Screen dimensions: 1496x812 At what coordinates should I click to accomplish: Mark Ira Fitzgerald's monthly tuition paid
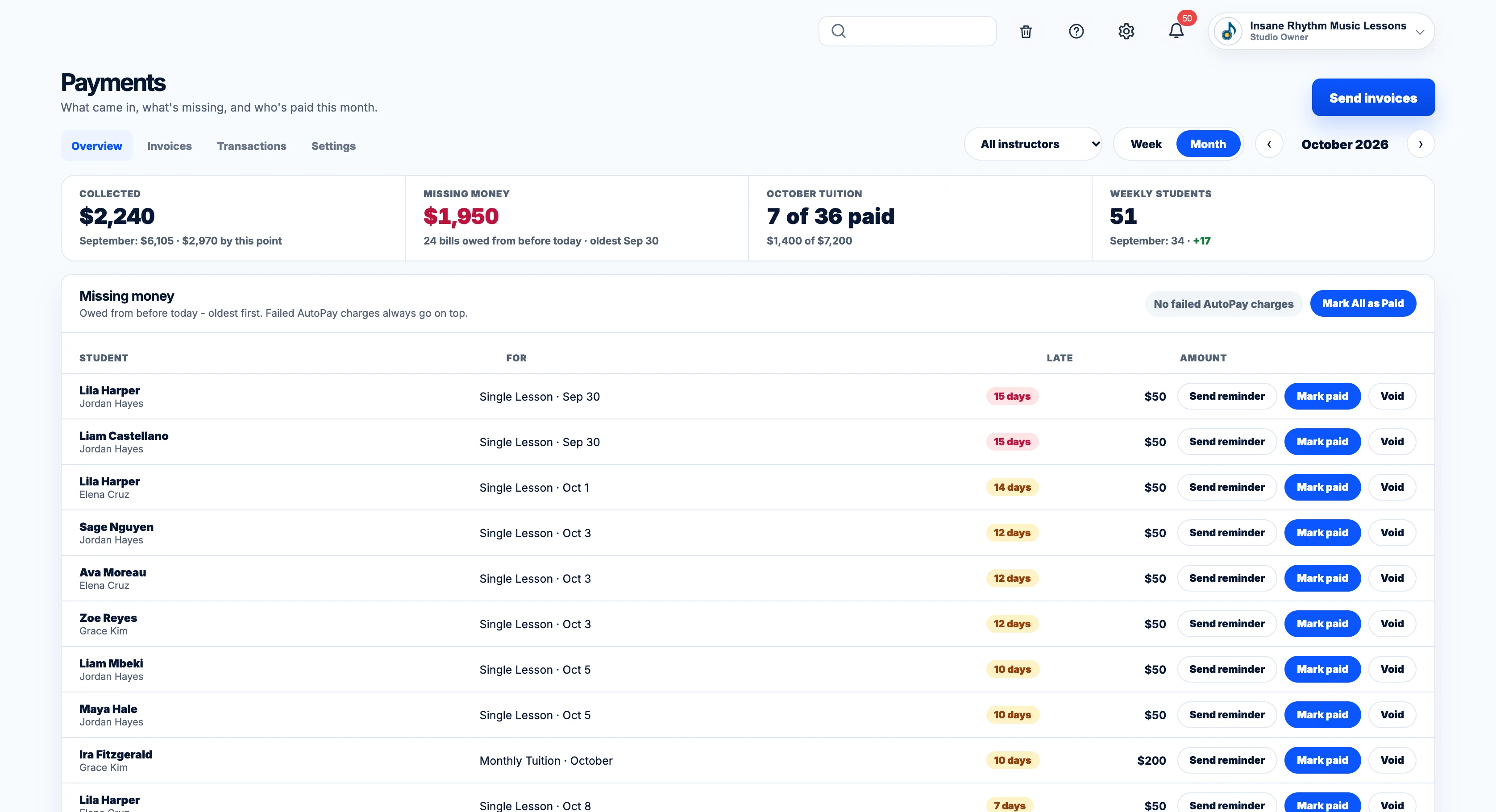click(1322, 760)
